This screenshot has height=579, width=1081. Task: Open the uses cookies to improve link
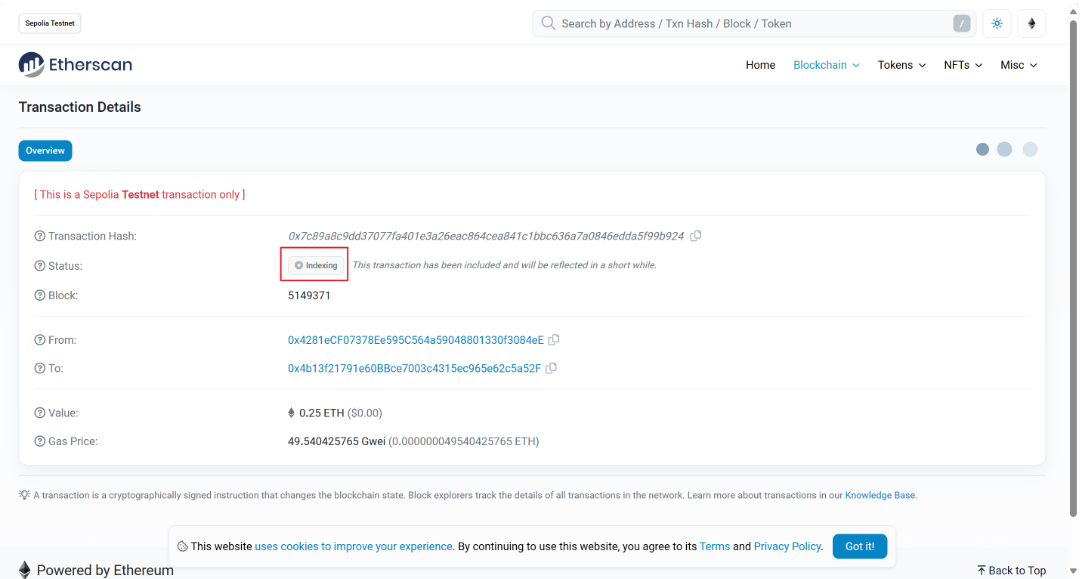tap(354, 546)
